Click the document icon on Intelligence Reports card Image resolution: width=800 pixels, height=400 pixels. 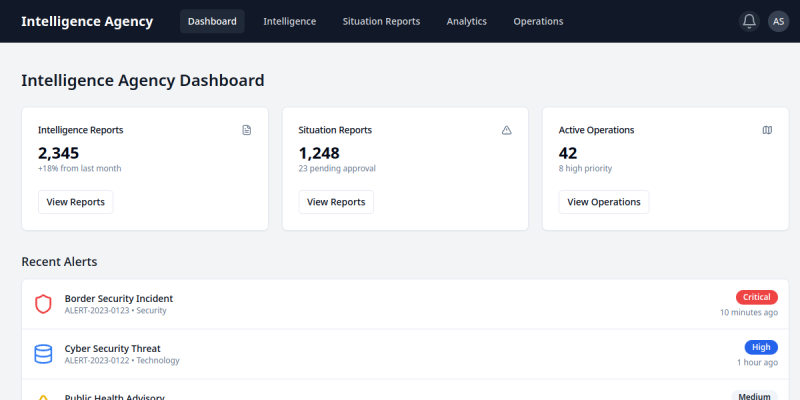click(x=246, y=130)
